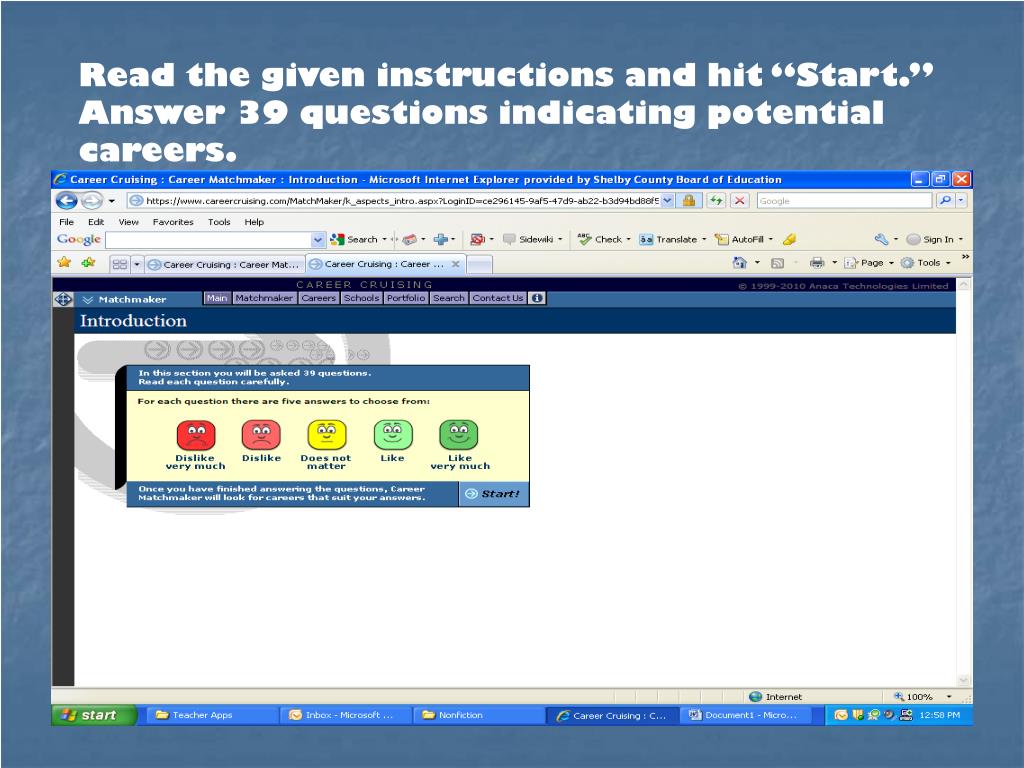Click the Quick Tabs grid icon
The height and width of the screenshot is (768, 1024).
pyautogui.click(x=120, y=264)
